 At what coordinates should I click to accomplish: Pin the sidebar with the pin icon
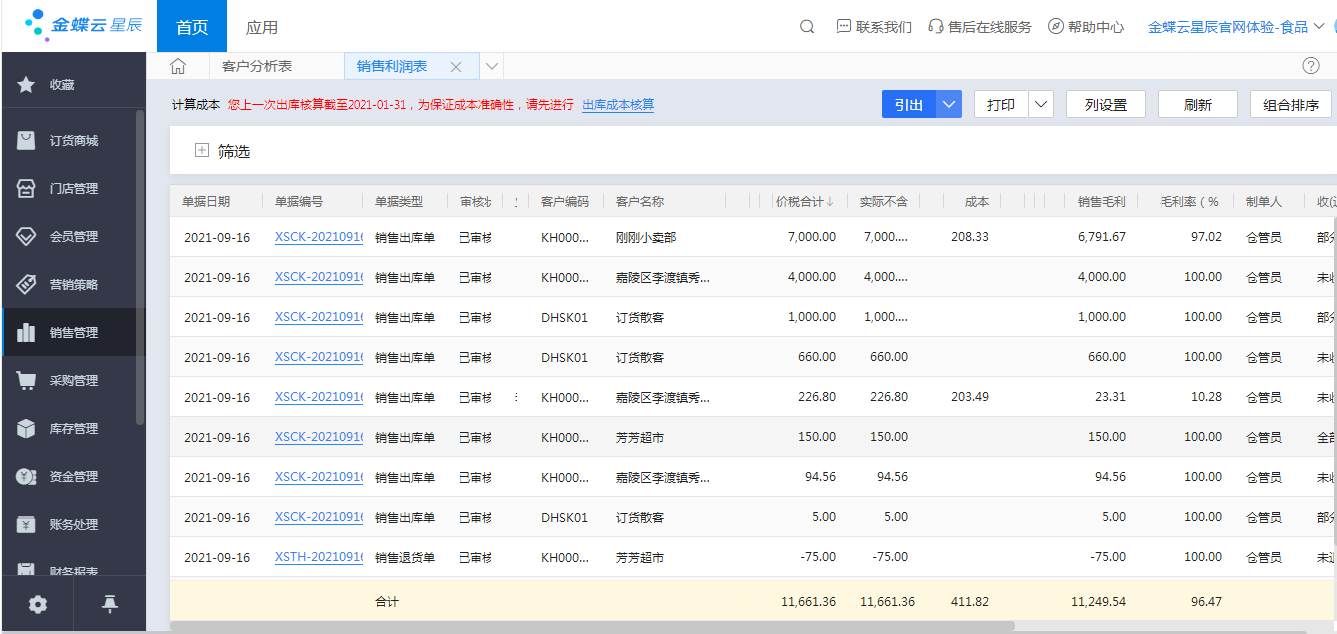click(x=110, y=604)
